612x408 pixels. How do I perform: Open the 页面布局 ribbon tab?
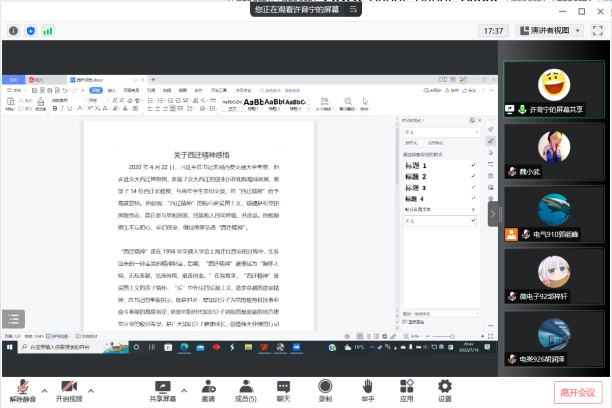pos(131,90)
